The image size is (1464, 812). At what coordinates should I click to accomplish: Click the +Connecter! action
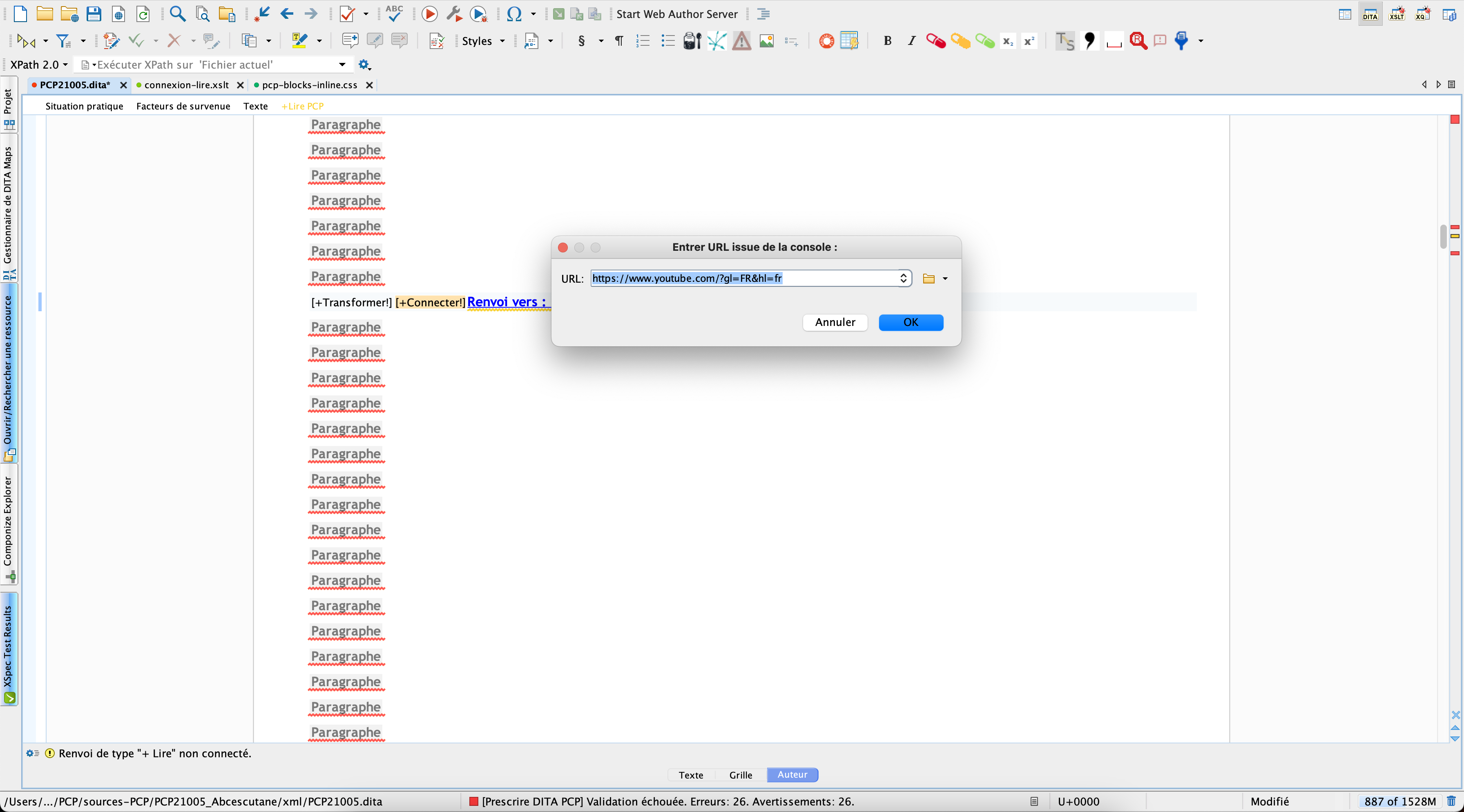[430, 302]
